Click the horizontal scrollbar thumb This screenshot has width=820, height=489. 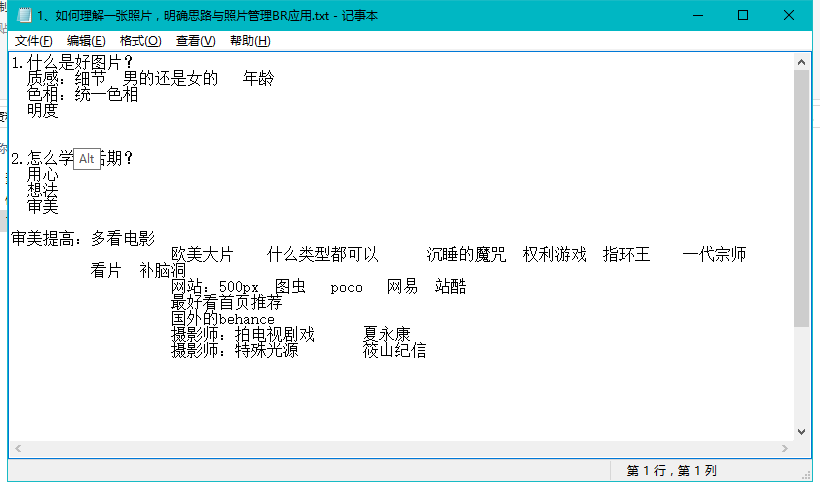point(400,449)
